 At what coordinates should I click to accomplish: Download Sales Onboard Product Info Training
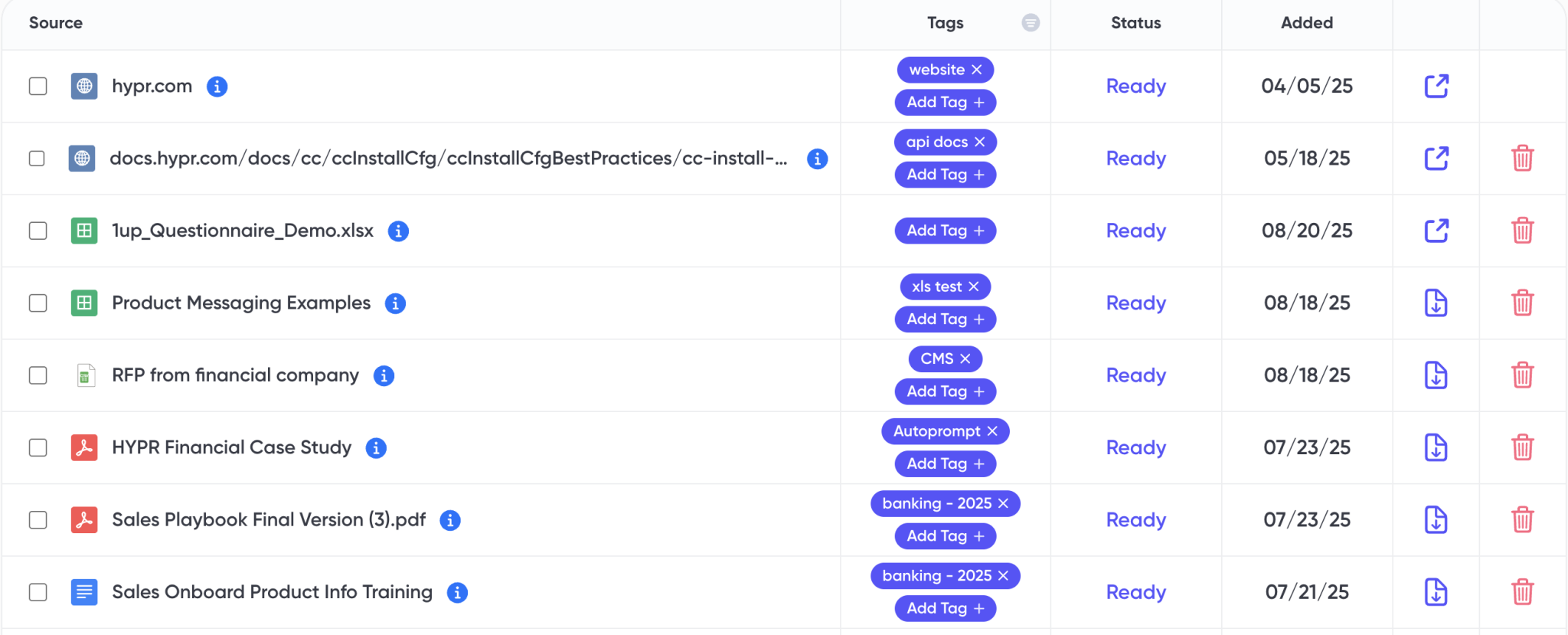coord(1436,592)
